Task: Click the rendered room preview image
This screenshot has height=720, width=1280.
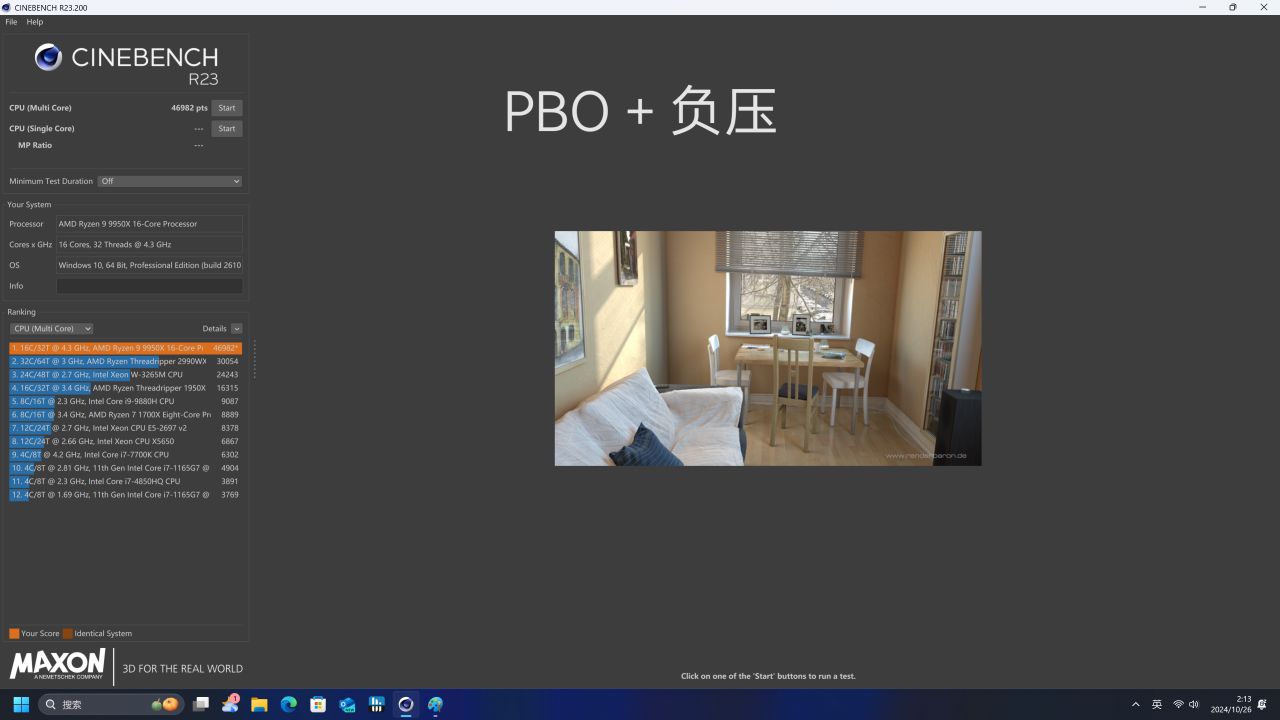Action: tap(767, 348)
